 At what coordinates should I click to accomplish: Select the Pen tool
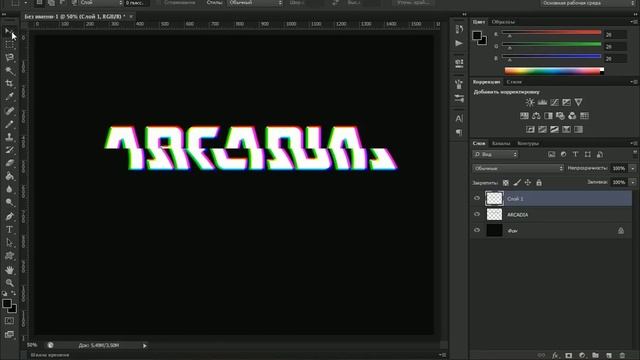click(9, 216)
